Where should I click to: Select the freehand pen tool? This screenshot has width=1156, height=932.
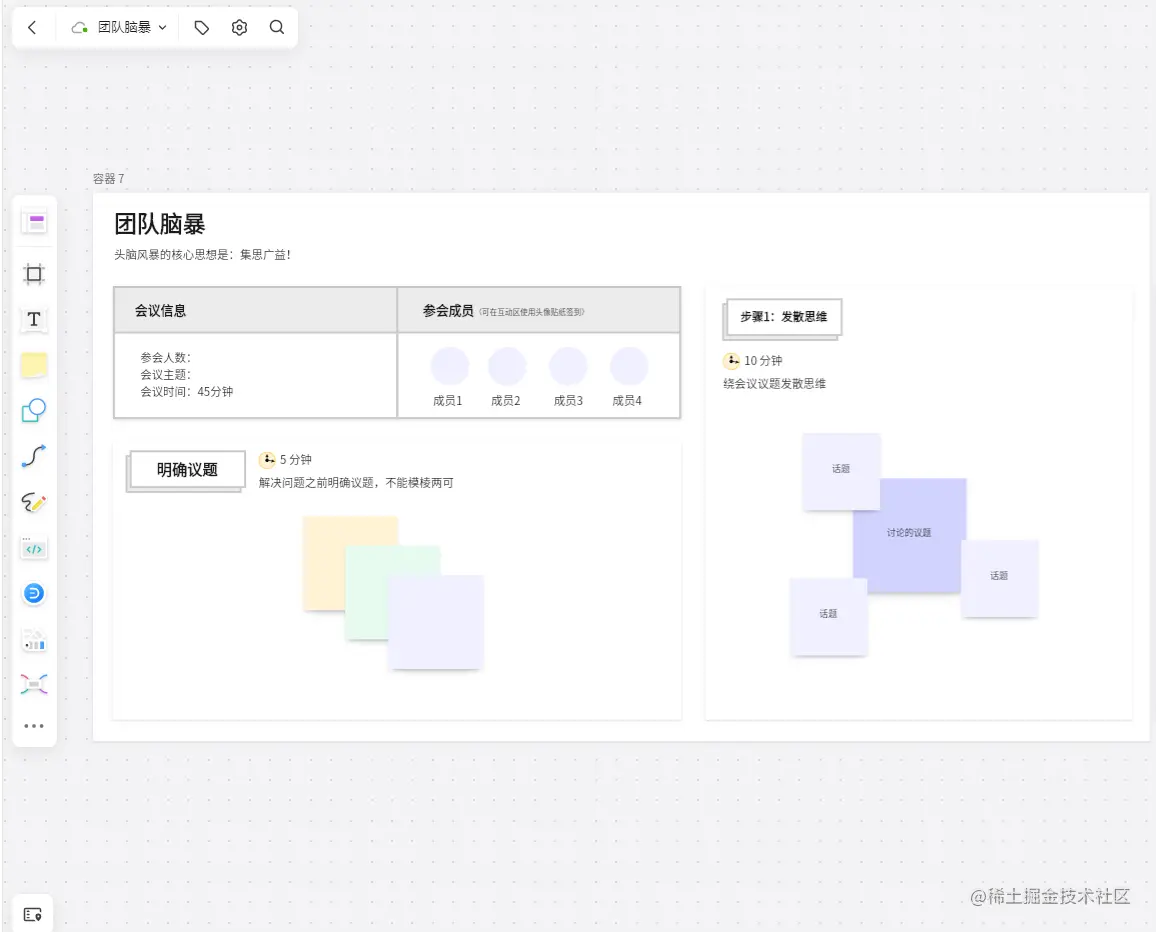34,502
